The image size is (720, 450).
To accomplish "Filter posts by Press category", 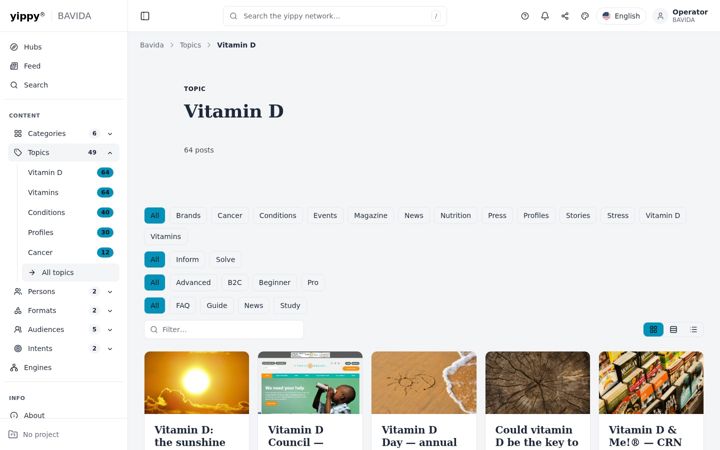I will (497, 215).
